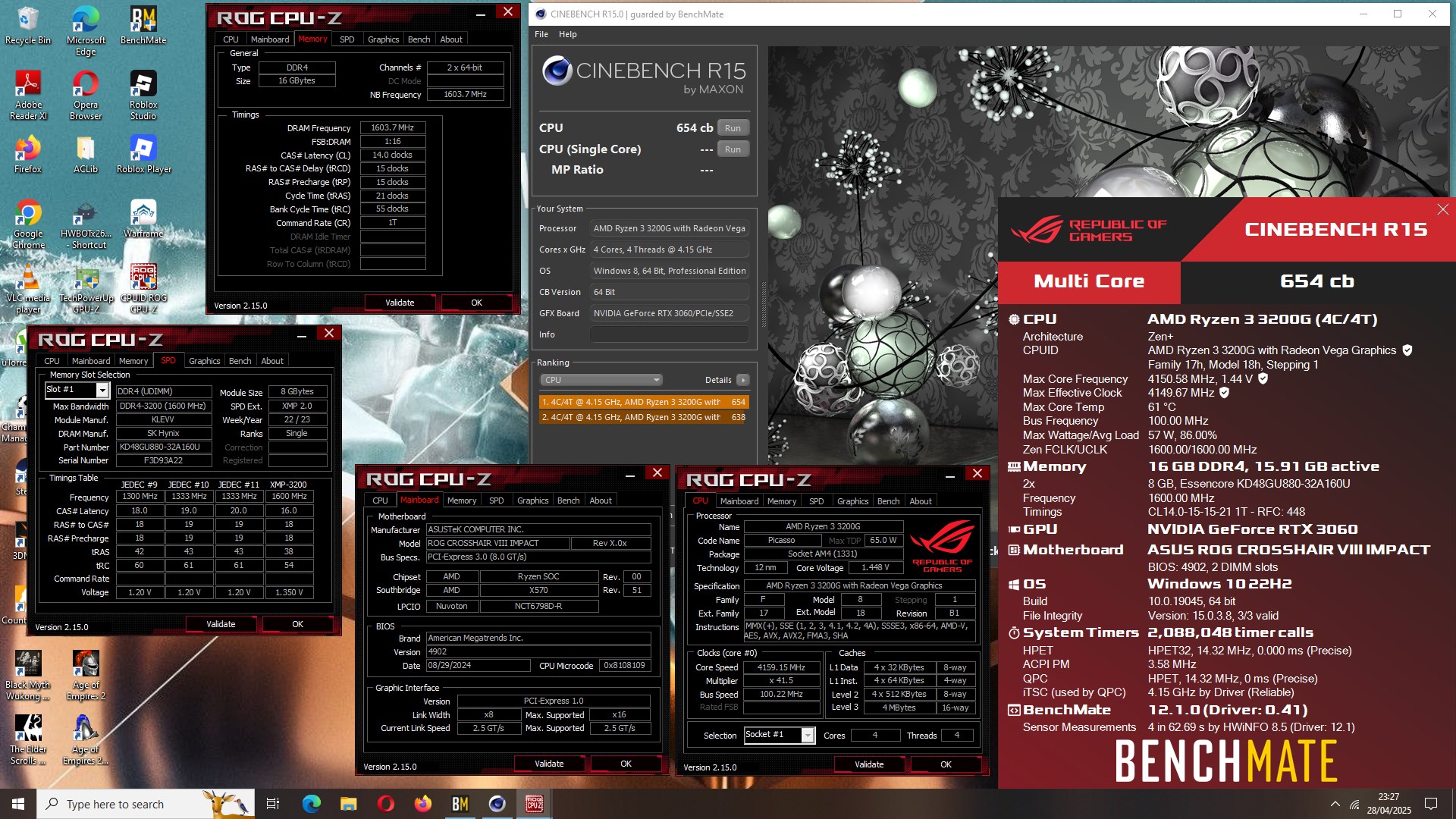Select the ranking row scoring 638

[x=644, y=417]
